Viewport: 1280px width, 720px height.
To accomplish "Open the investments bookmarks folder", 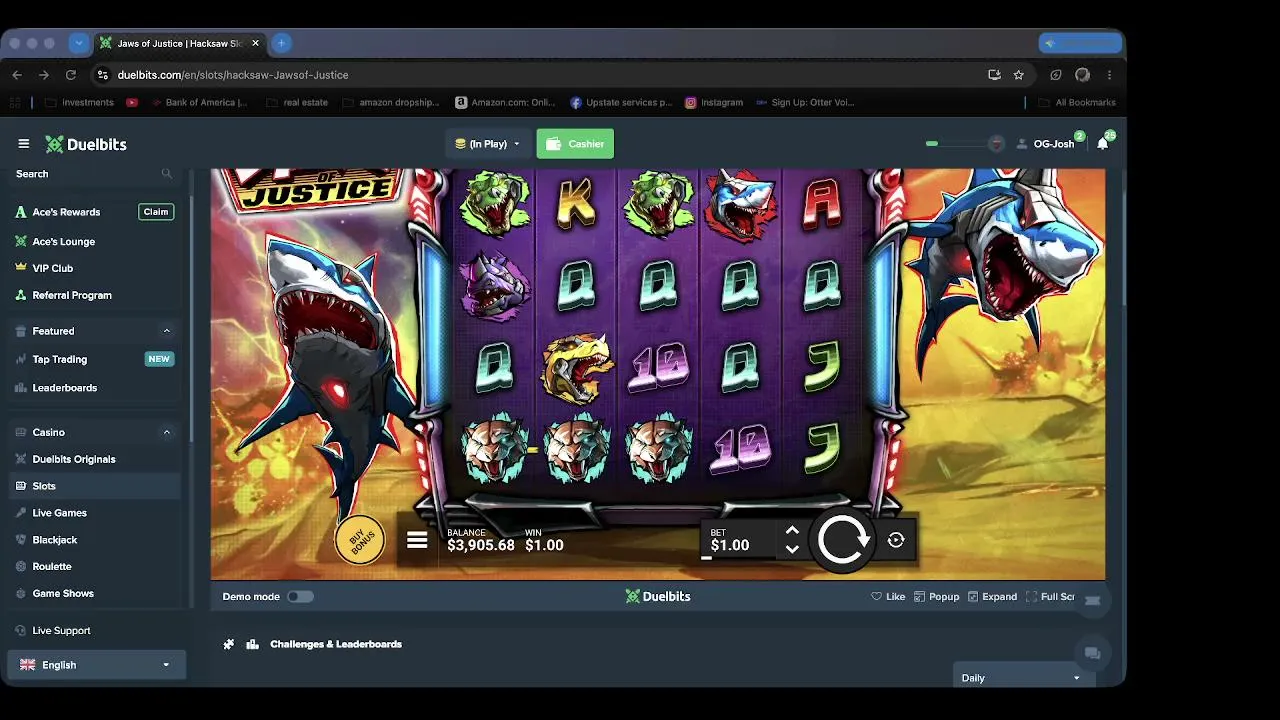I will [x=80, y=102].
